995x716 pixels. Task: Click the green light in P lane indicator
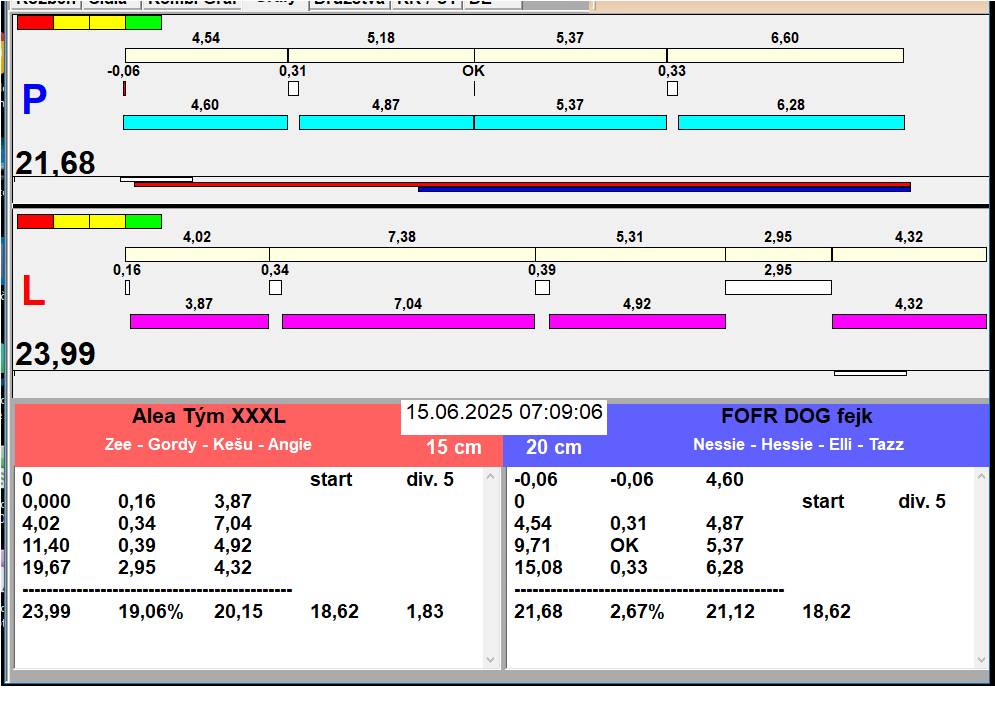[x=144, y=22]
